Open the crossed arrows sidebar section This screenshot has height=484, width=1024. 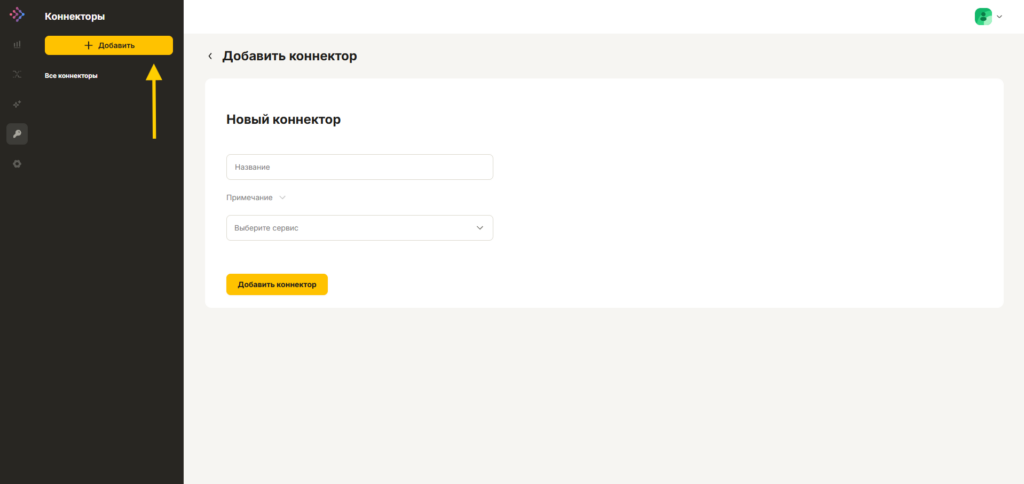pyautogui.click(x=17, y=74)
